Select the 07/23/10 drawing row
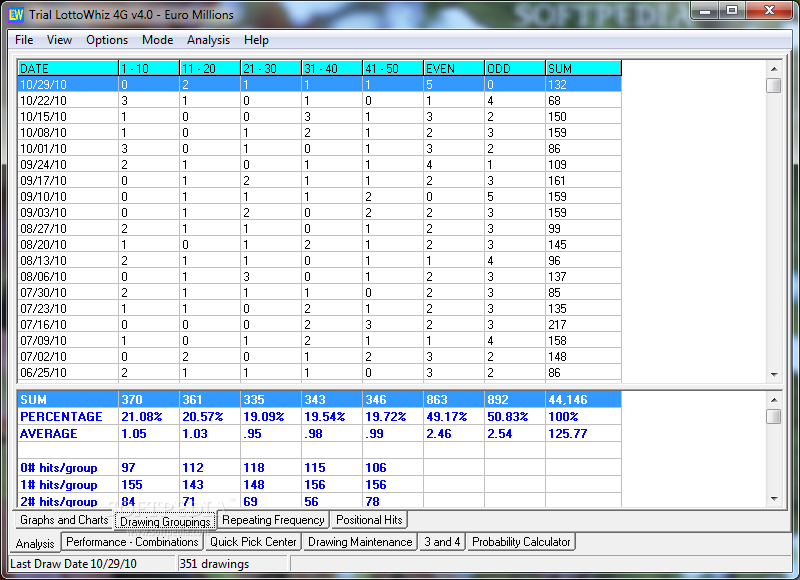Image resolution: width=800 pixels, height=580 pixels. pos(319,309)
